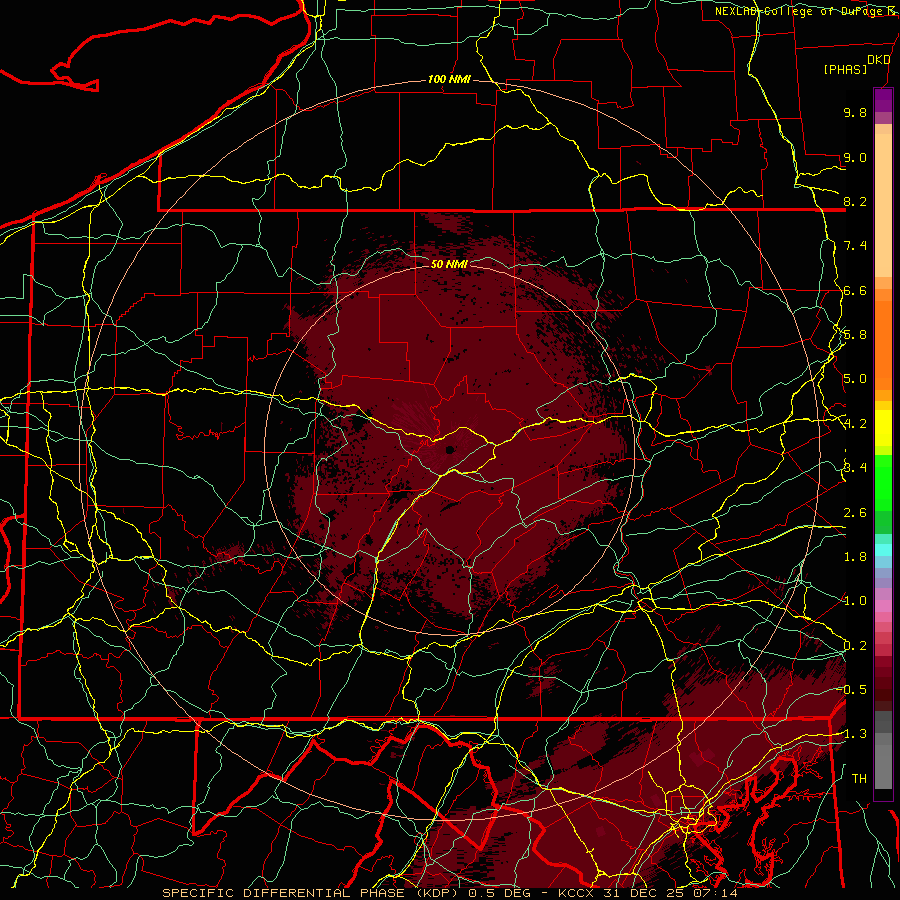
Task: Click the 31 DEC 25 date text
Action: point(644,893)
